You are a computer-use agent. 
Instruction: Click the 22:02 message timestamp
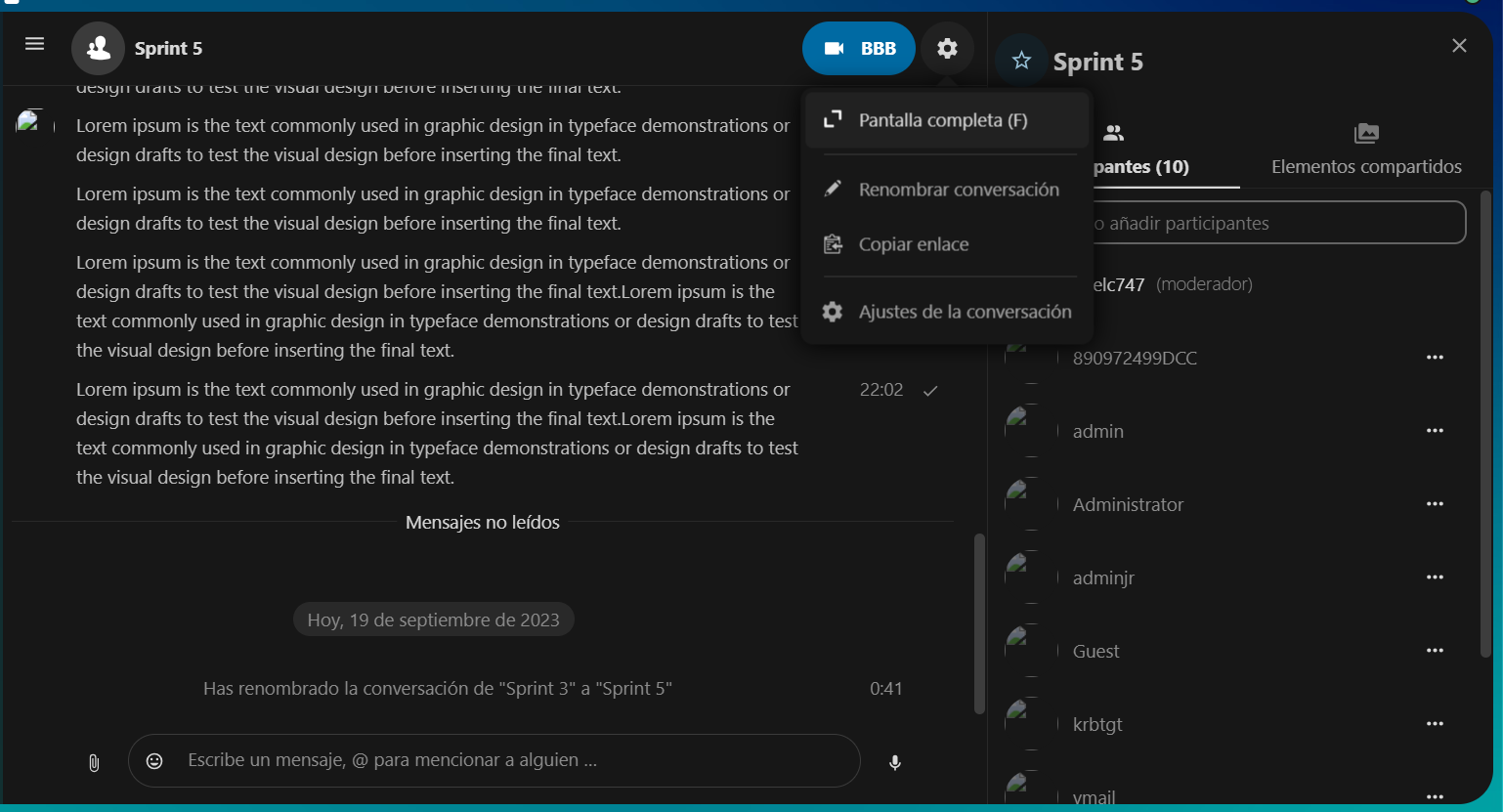click(x=881, y=390)
